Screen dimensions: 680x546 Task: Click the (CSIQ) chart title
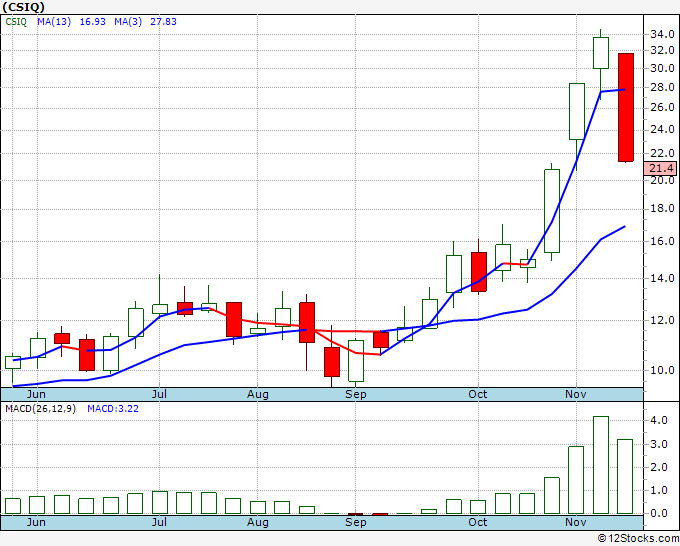23,7
